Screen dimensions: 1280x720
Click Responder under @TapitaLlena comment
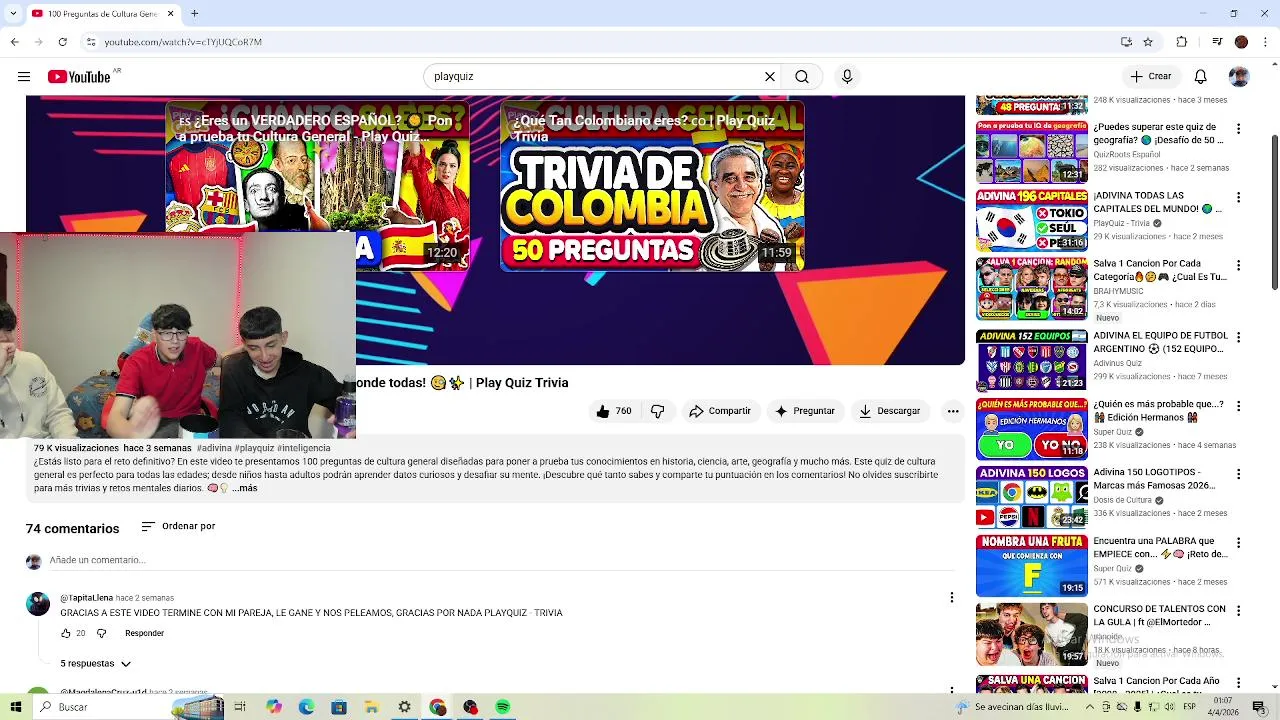tap(144, 633)
